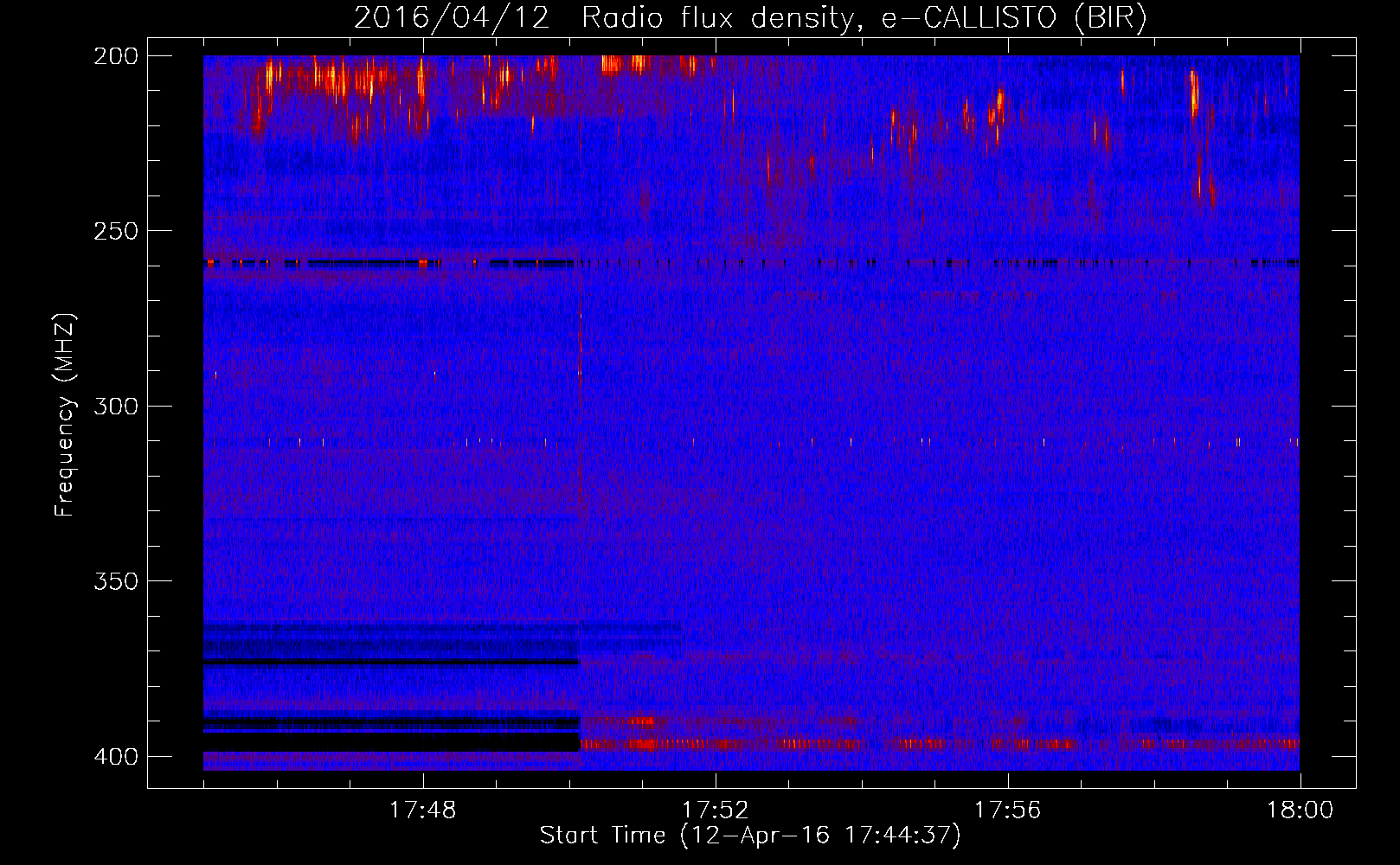The height and width of the screenshot is (865, 1400).
Task: Click the 17:52 time tick label
Action: click(716, 811)
